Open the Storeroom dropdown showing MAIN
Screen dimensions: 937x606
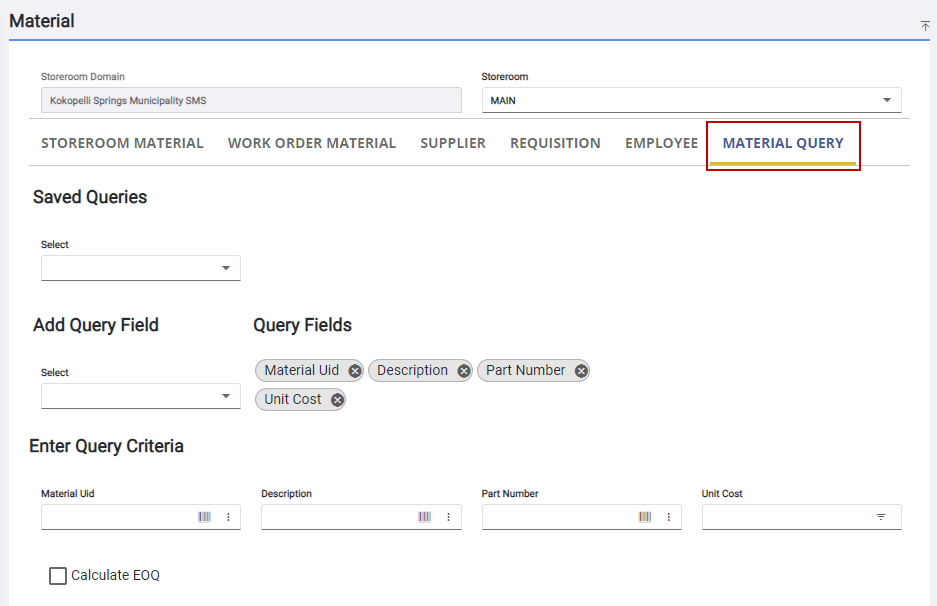[x=887, y=100]
